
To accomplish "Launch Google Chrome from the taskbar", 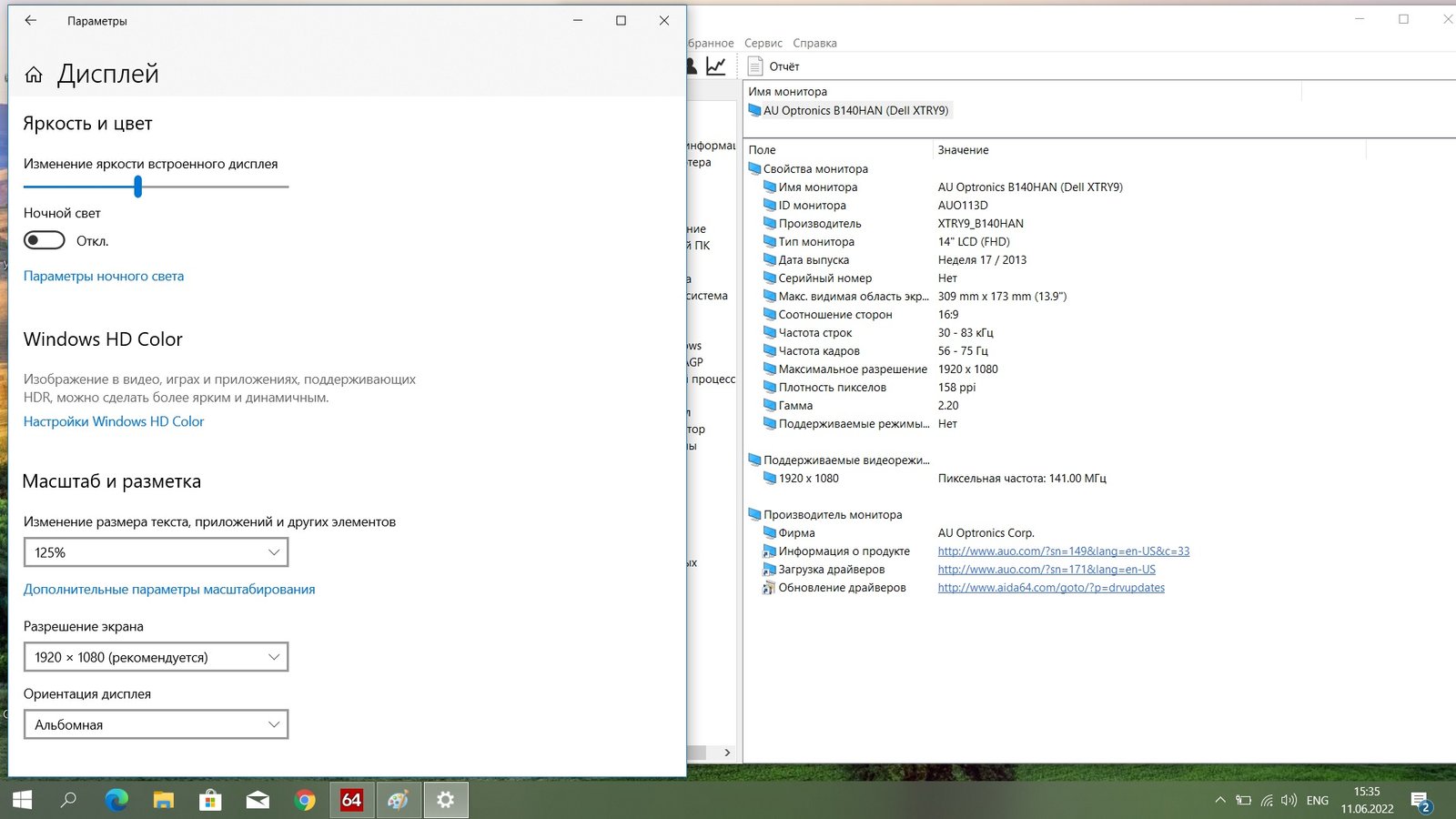I will pos(305,800).
